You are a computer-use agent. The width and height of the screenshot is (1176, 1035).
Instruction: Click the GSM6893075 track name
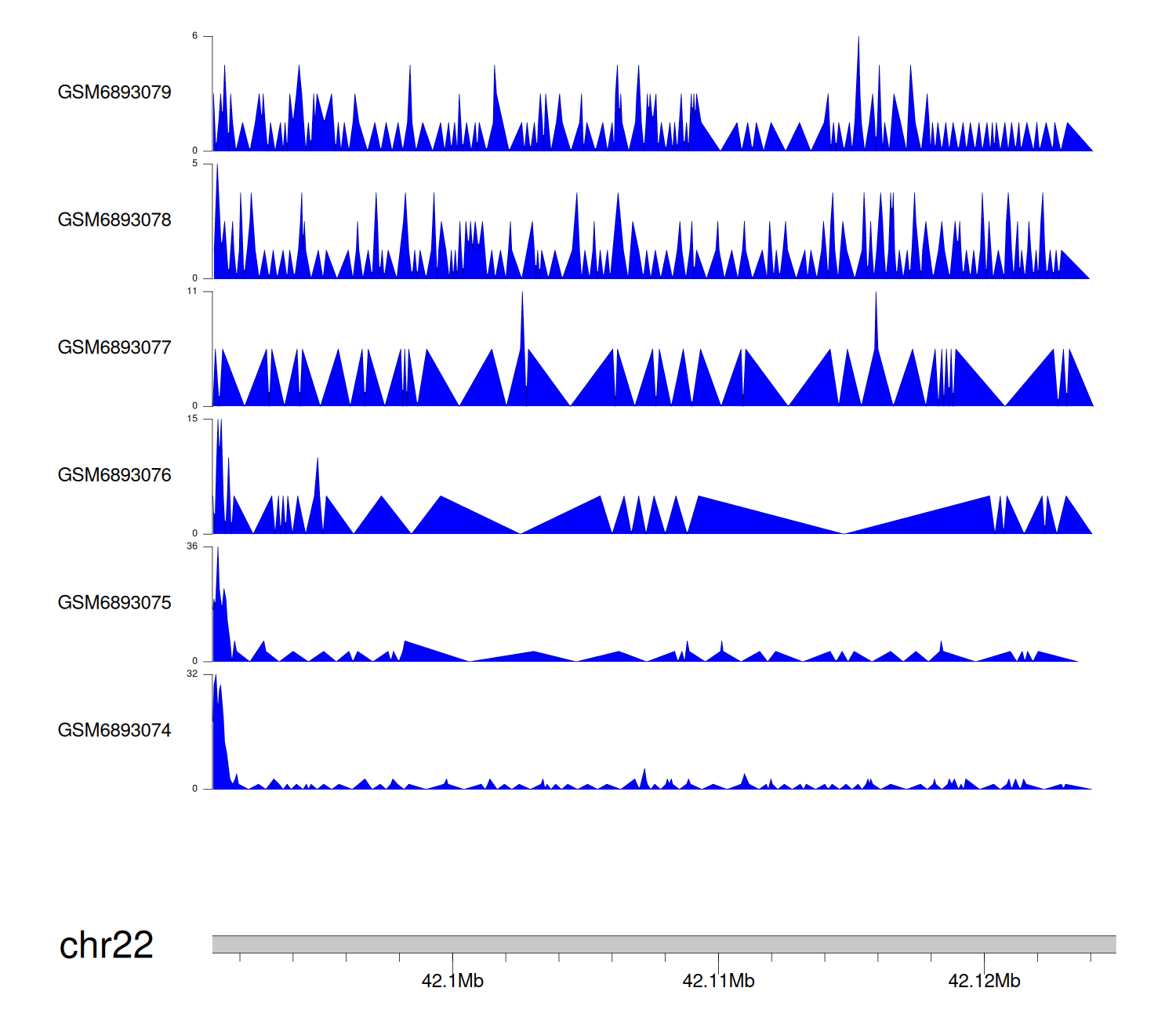pos(114,603)
